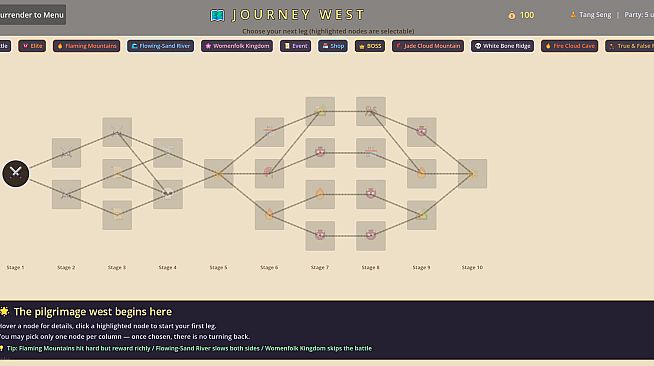Choose the lower battle node in Stage 2
The image size is (654, 366).
pyautogui.click(x=66, y=194)
